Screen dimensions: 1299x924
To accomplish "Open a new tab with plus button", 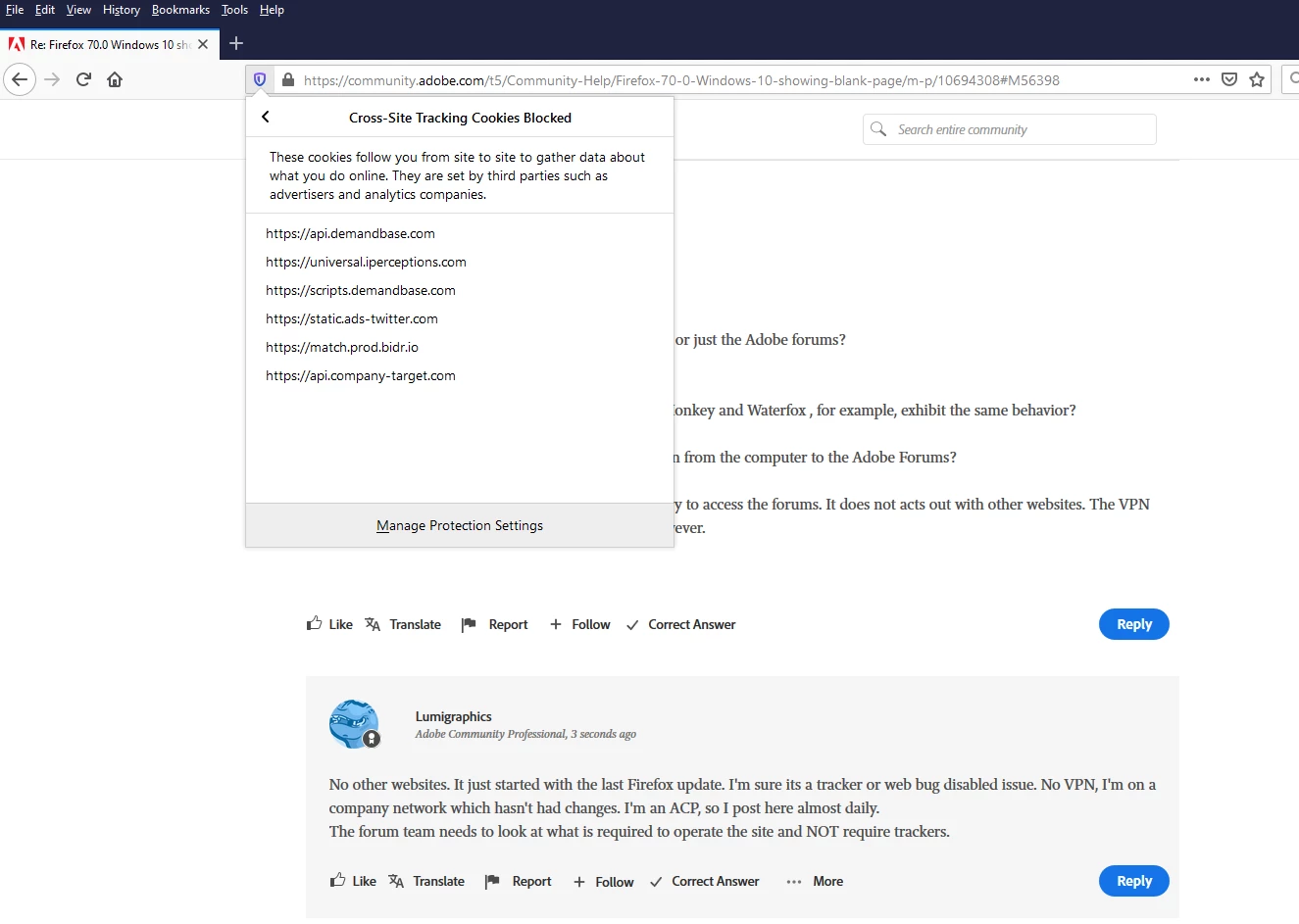I will [x=236, y=43].
